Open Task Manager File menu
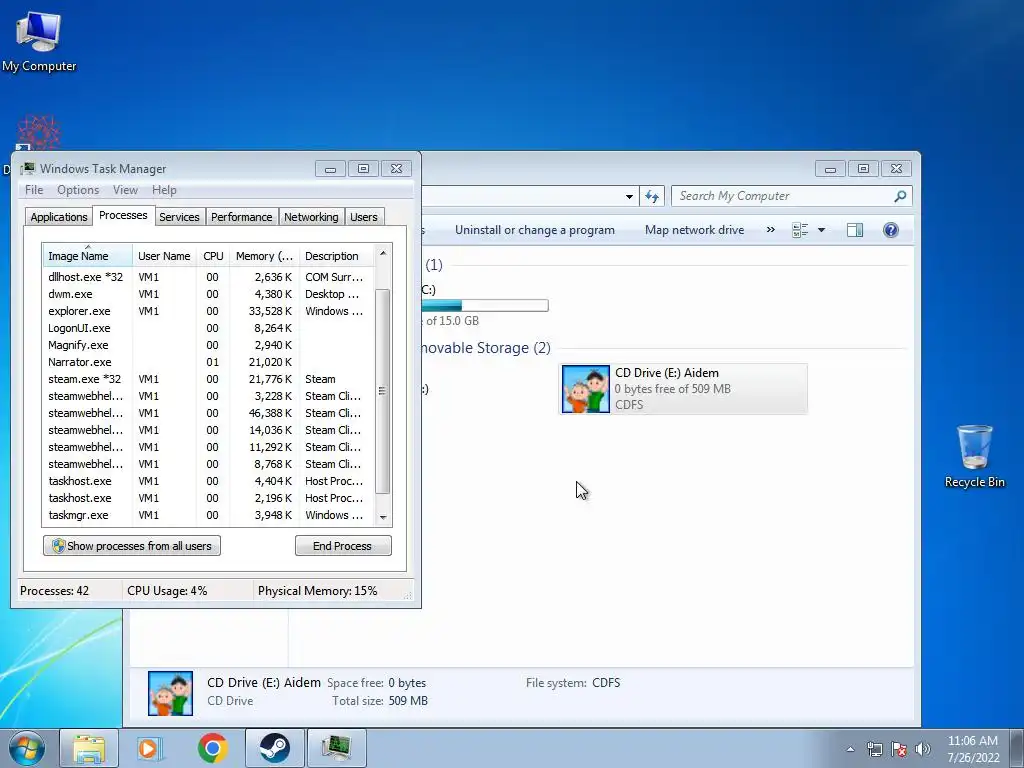Image resolution: width=1024 pixels, height=768 pixels. (34, 190)
